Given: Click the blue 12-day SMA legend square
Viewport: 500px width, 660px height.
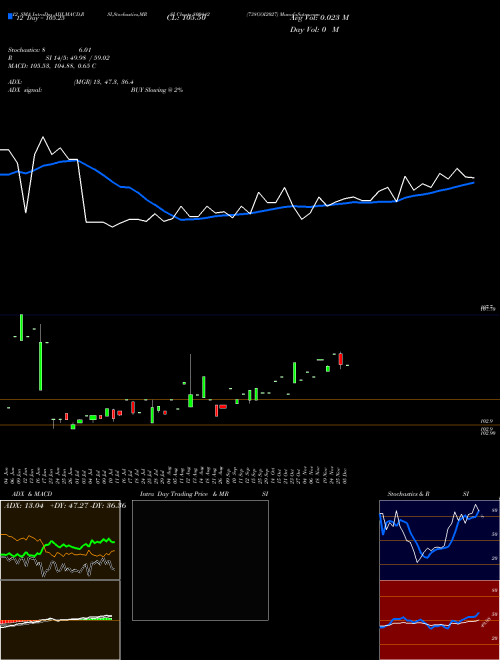Looking at the screenshot, I should point(11,17).
